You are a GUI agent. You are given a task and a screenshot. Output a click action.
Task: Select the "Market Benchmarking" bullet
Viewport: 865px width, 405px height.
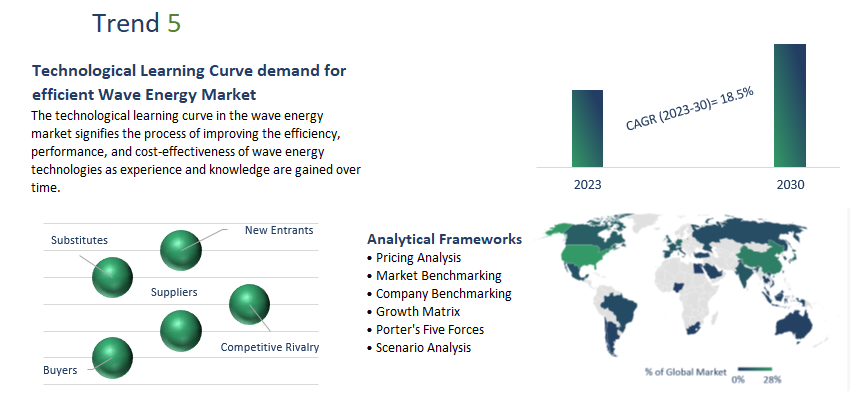pyautogui.click(x=434, y=275)
